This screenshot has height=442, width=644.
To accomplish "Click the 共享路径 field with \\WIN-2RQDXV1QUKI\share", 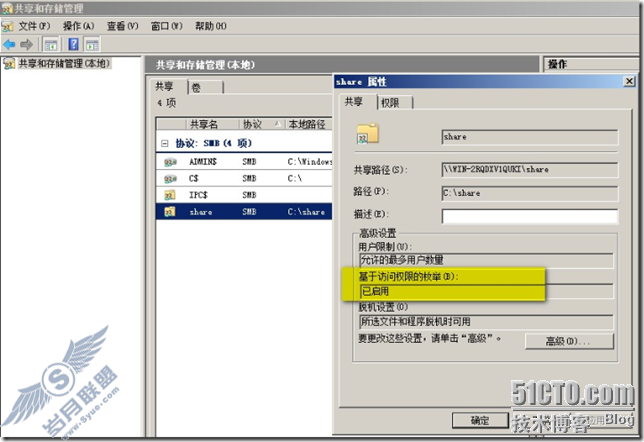I will pos(529,170).
